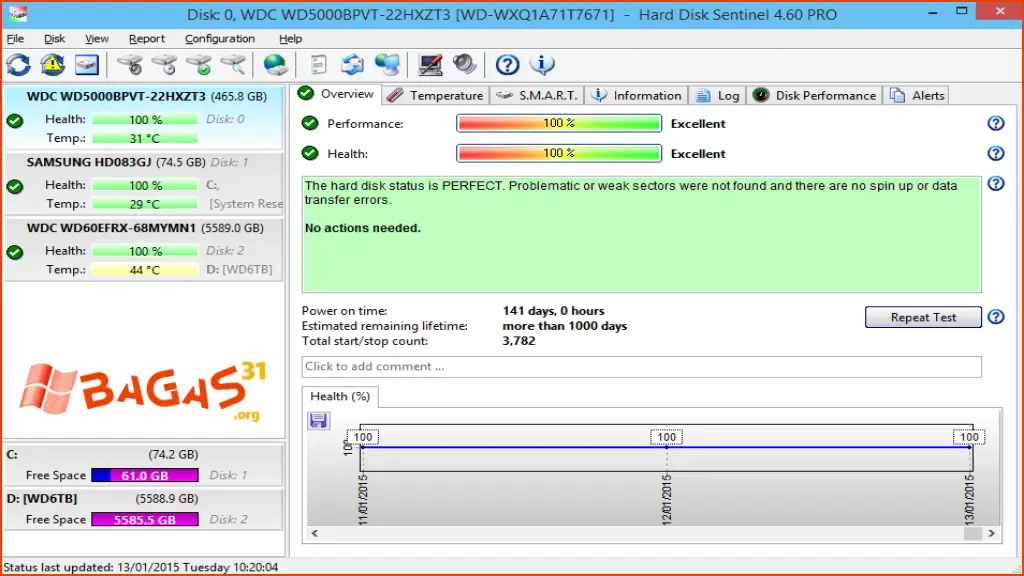Open the File menu
This screenshot has height=576, width=1024.
coord(15,39)
